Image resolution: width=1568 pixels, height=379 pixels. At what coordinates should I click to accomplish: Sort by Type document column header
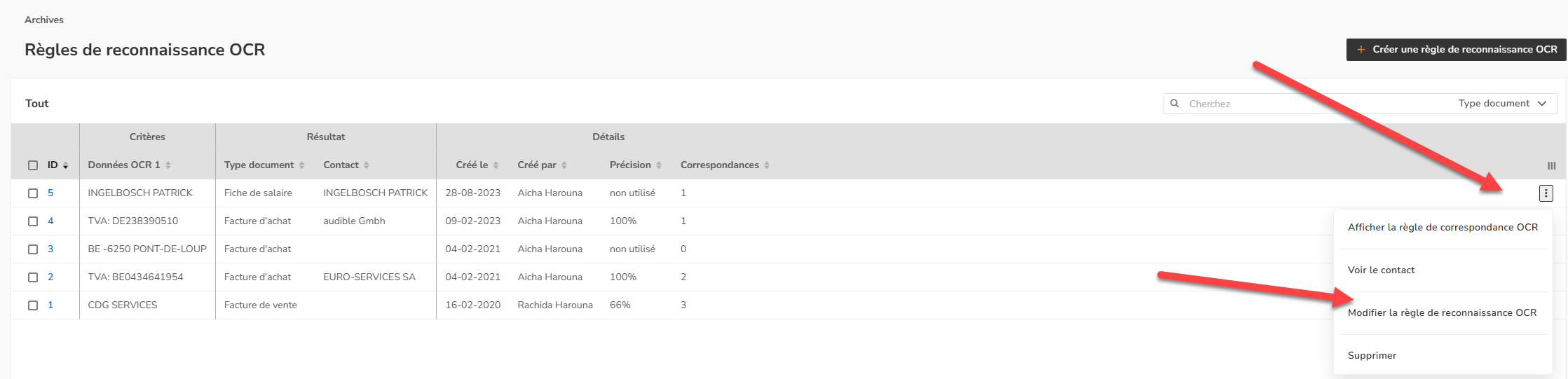(301, 165)
